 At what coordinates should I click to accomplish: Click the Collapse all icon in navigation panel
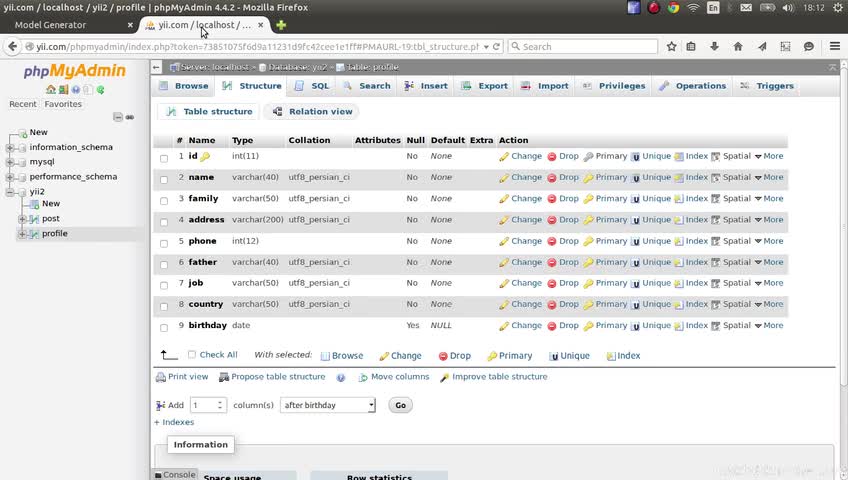point(118,117)
